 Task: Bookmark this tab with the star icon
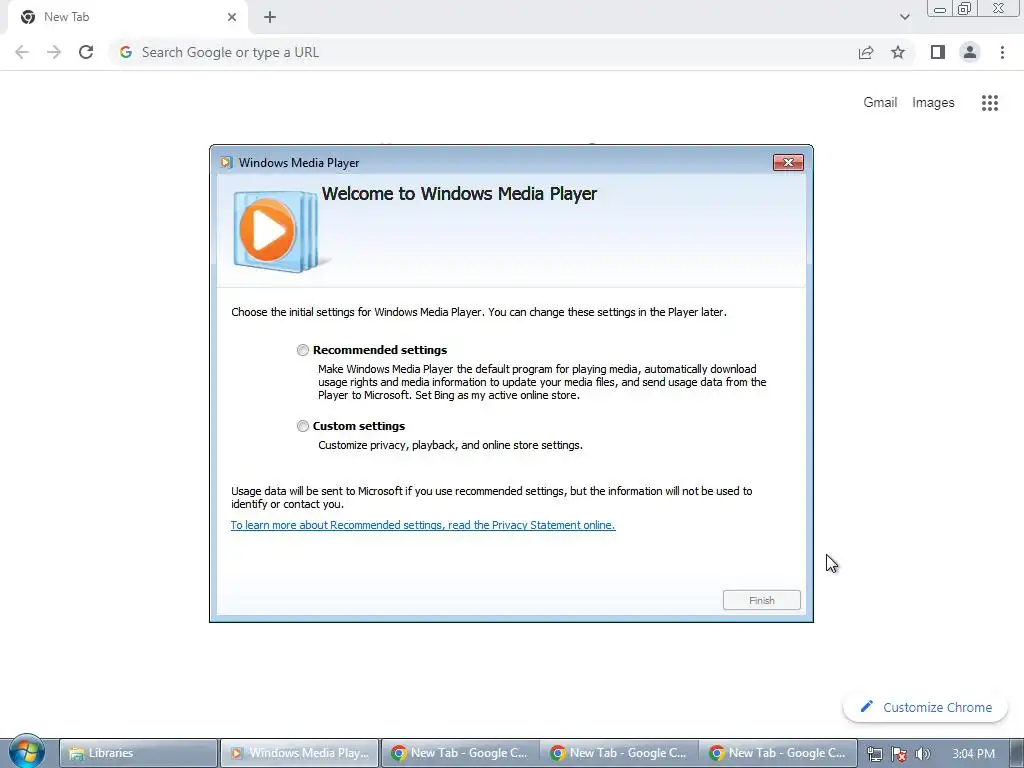pos(898,52)
